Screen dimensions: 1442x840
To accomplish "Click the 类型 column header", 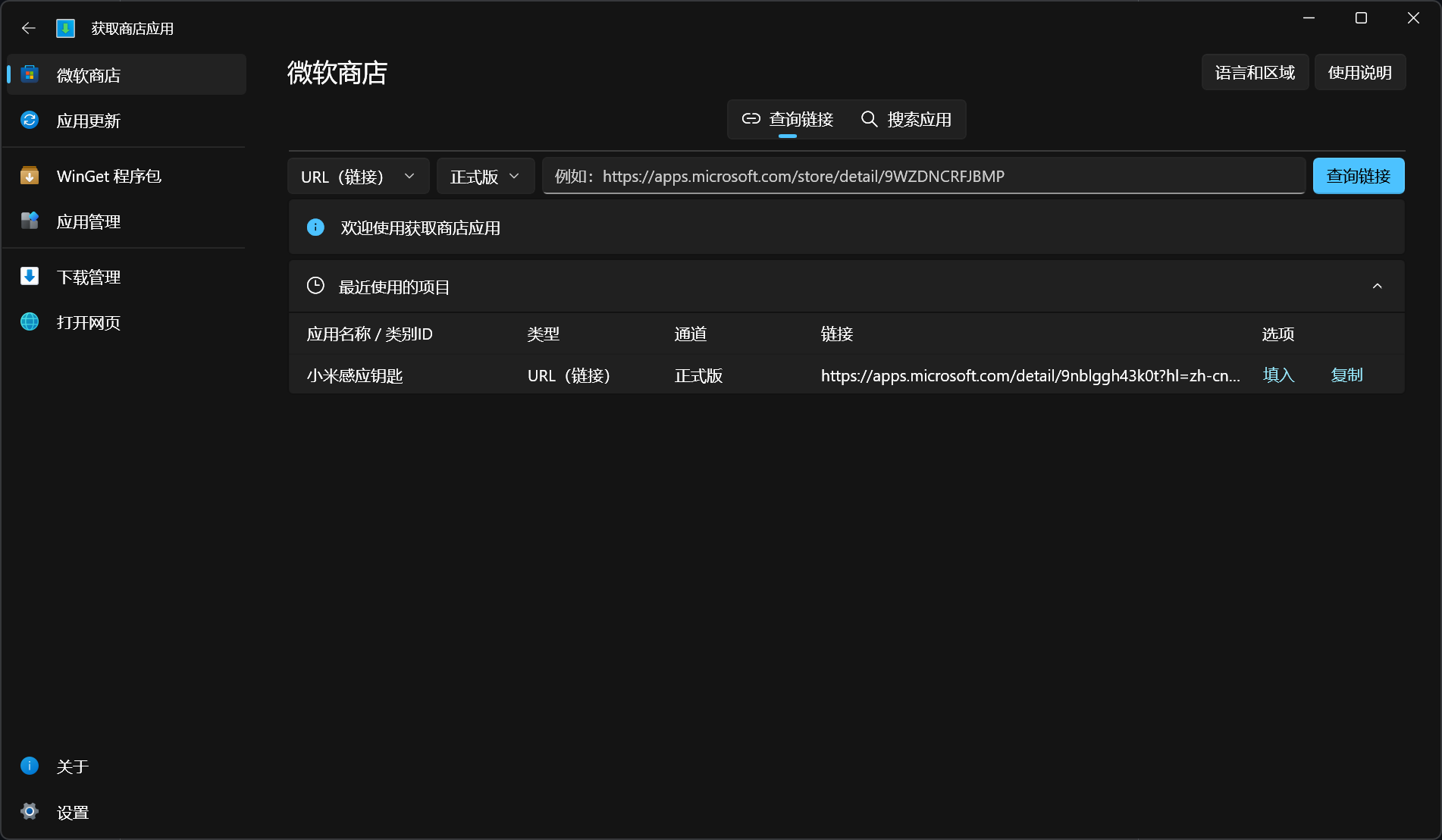I will point(543,334).
